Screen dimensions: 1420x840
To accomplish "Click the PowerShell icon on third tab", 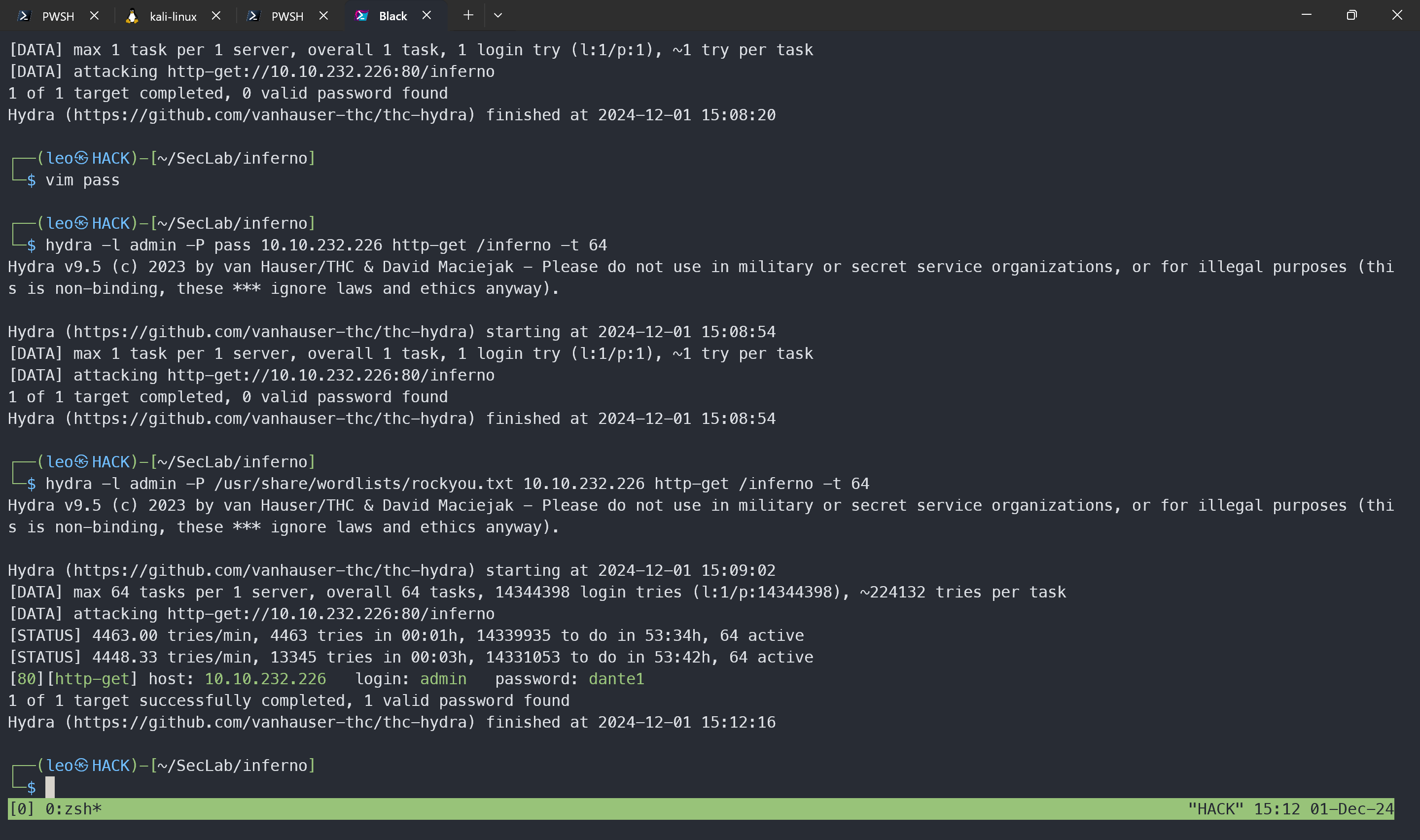I will coord(253,16).
